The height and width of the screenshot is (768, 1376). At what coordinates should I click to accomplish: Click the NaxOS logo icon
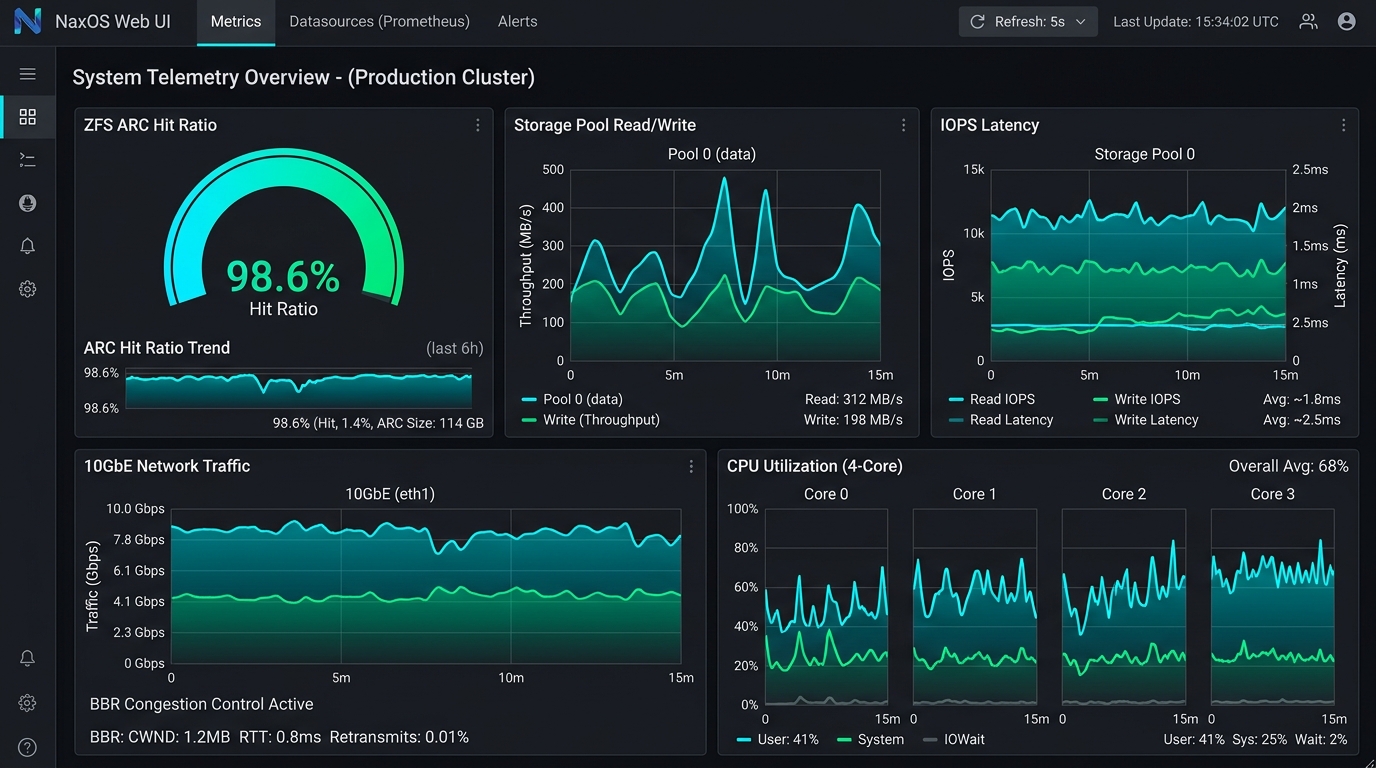[28, 21]
